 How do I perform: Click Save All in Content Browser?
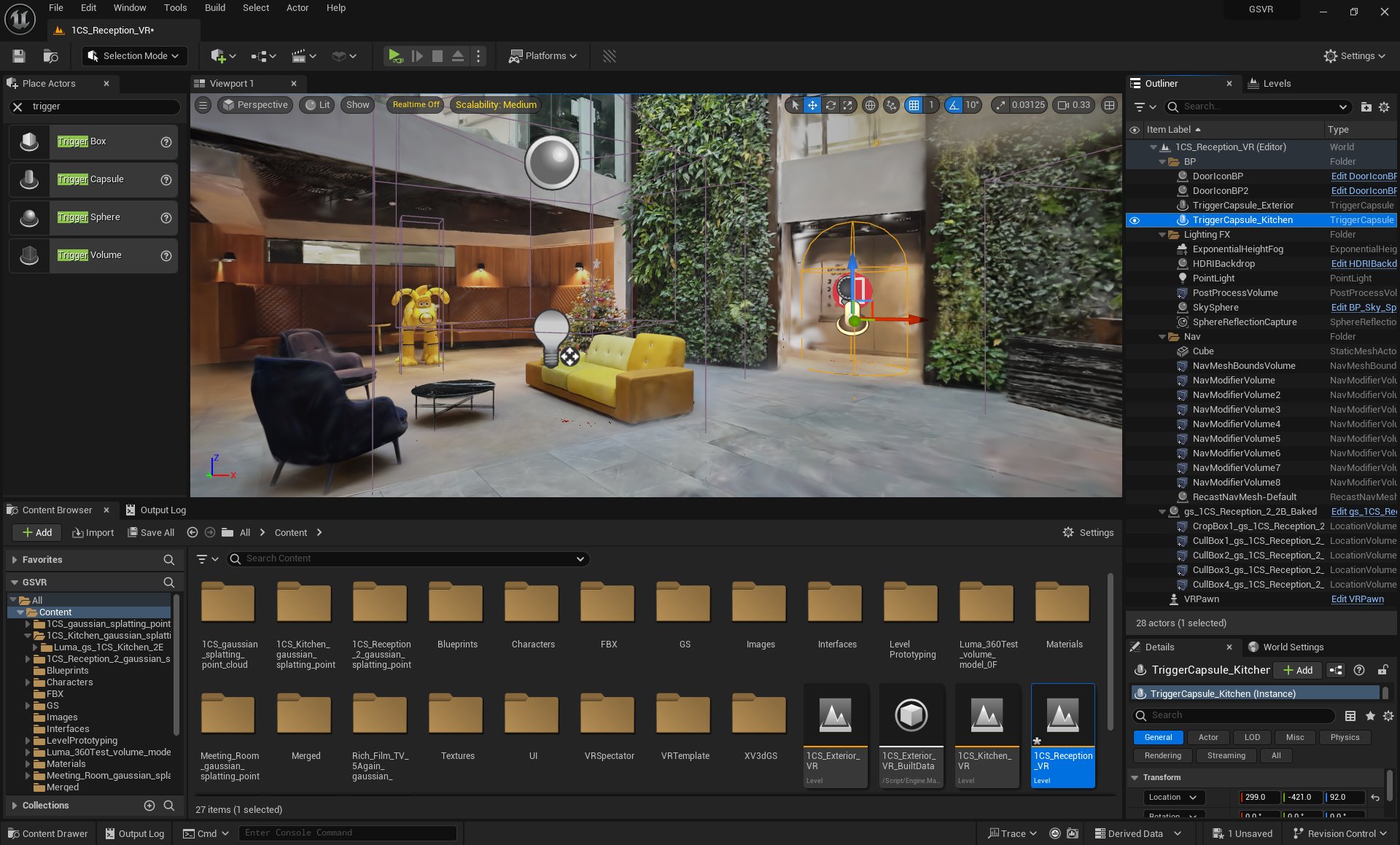[151, 533]
